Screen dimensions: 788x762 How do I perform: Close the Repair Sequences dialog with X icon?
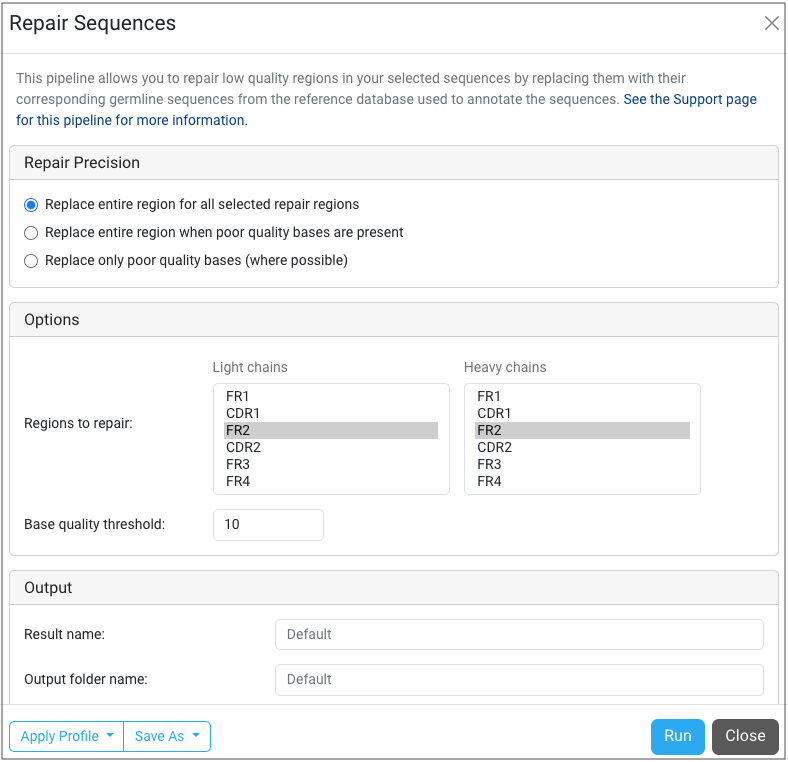(x=771, y=24)
